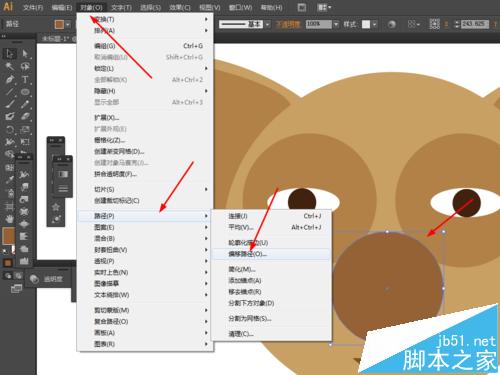Screen dimensions: 500x375
Task: Click the Transform reference point grid icon
Action: pyautogui.click(x=435, y=24)
